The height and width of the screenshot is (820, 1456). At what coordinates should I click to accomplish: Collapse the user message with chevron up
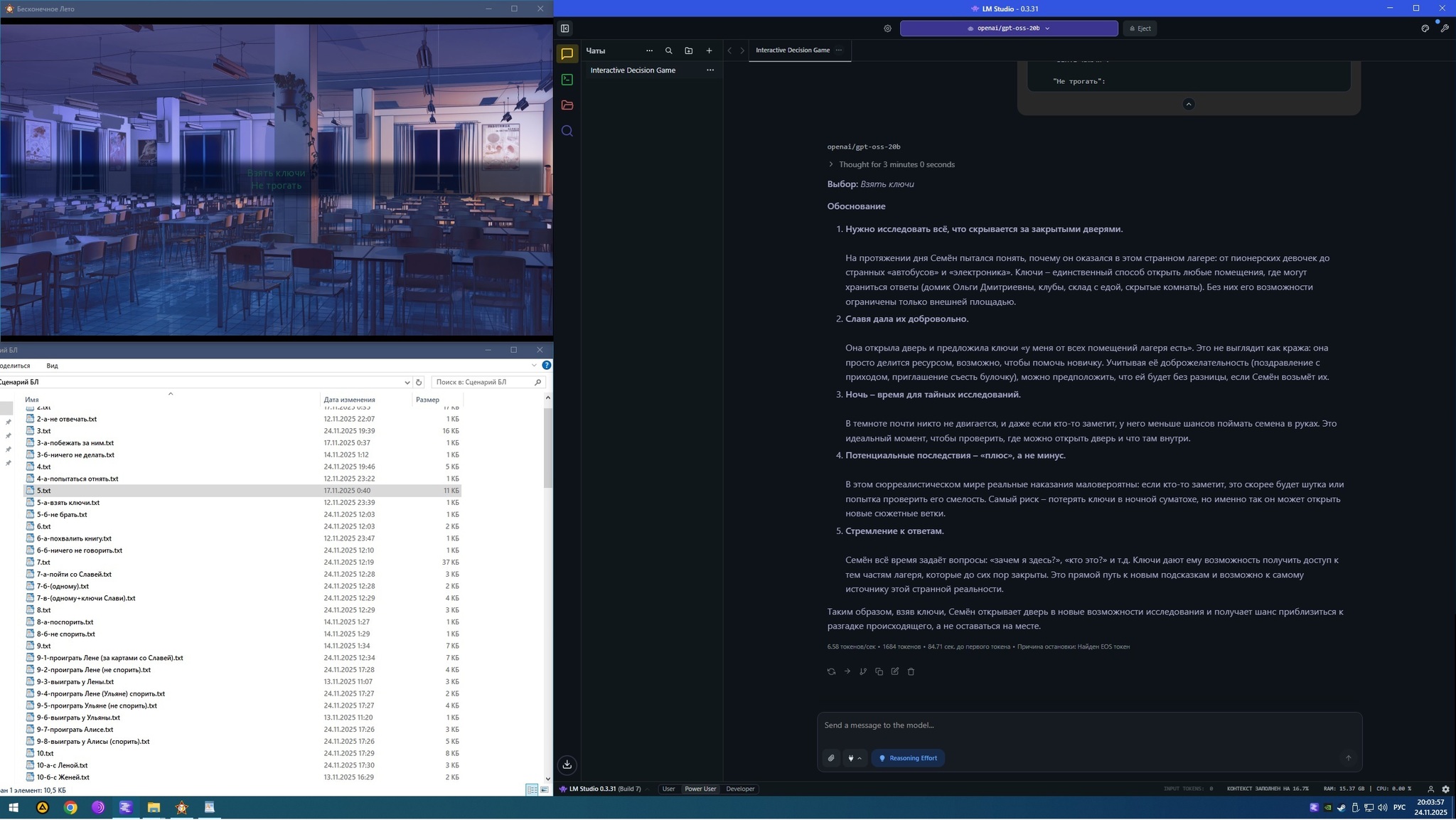(1188, 104)
